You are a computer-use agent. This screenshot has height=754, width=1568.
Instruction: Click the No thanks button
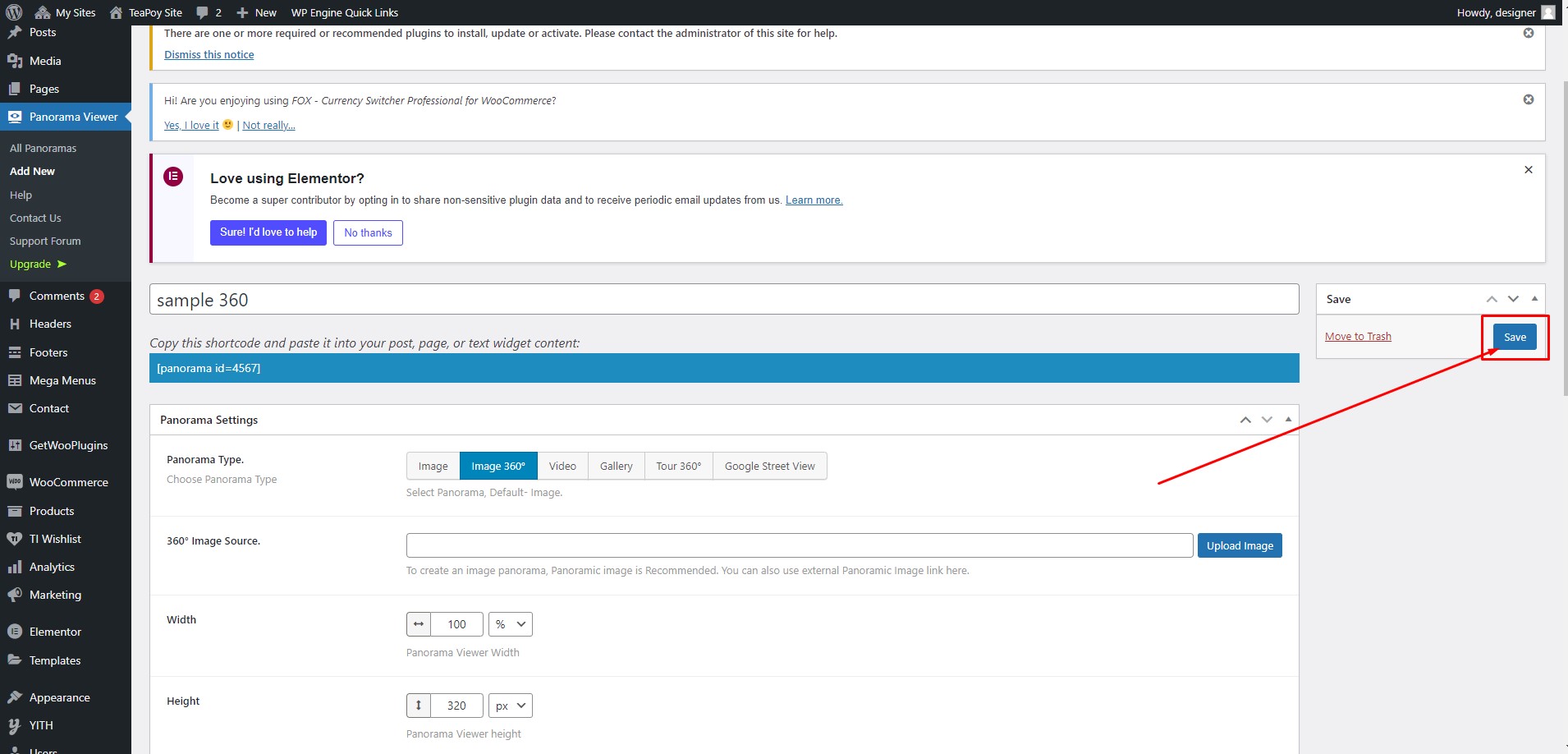click(368, 232)
